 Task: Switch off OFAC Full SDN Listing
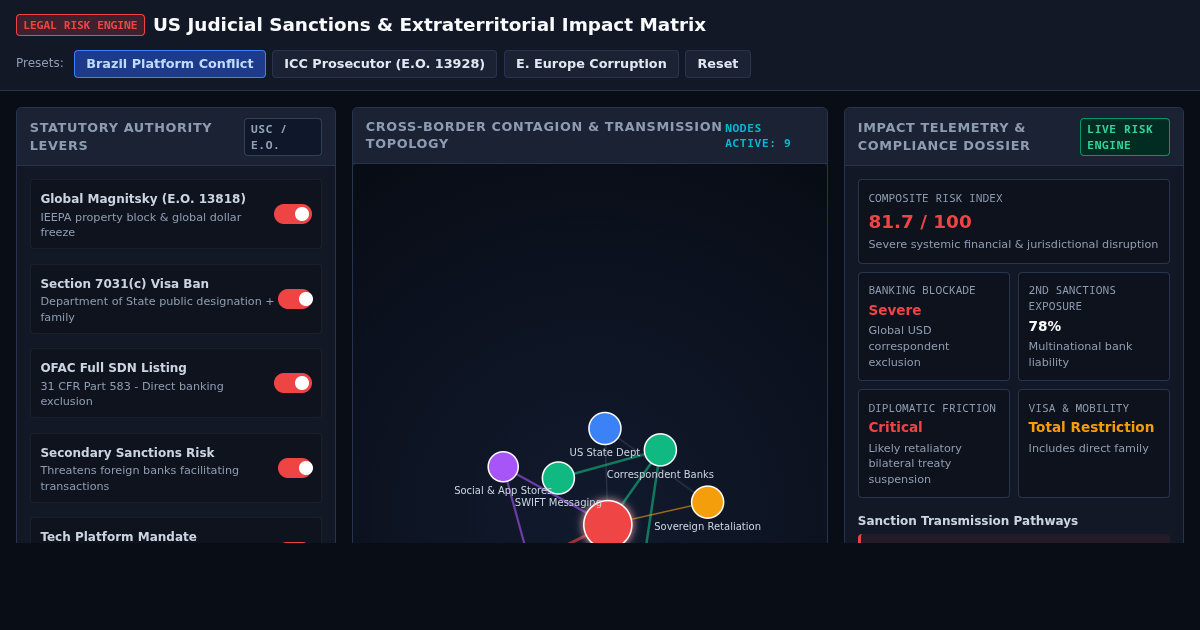tap(293, 383)
